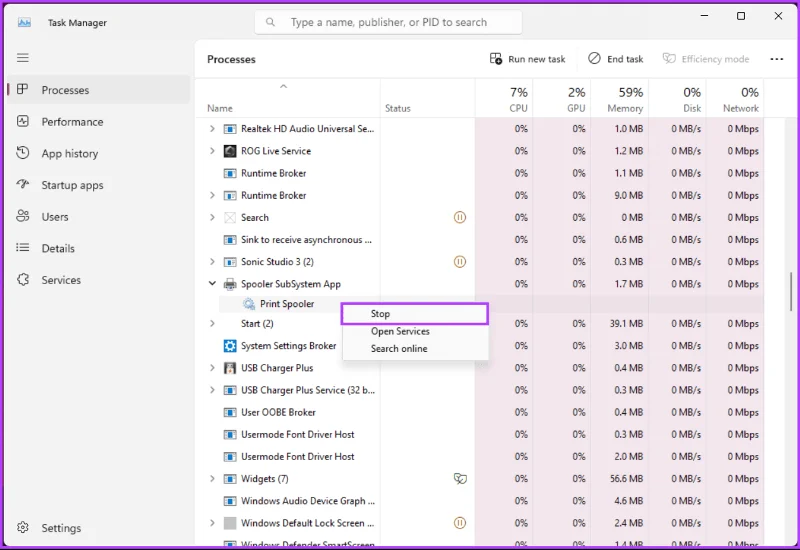Open the three-dot more options menu
800x550 pixels.
777,59
